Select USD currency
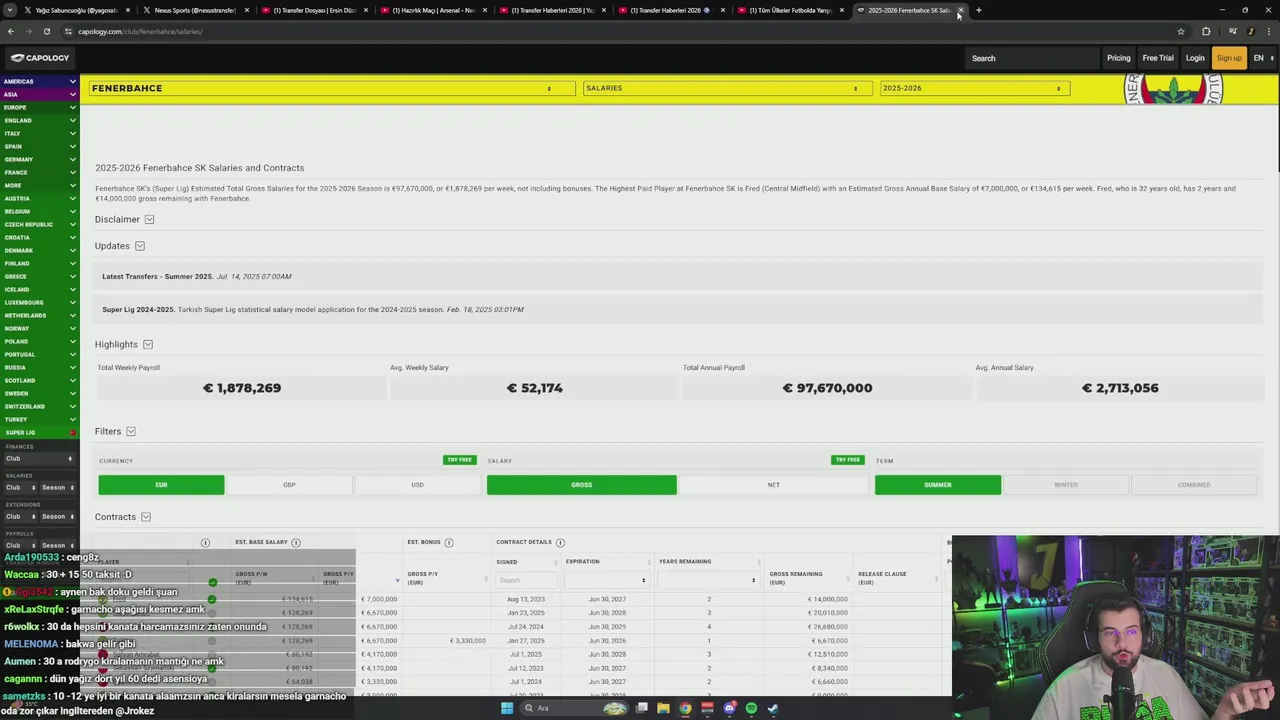Viewport: 1280px width, 720px height. [x=417, y=485]
